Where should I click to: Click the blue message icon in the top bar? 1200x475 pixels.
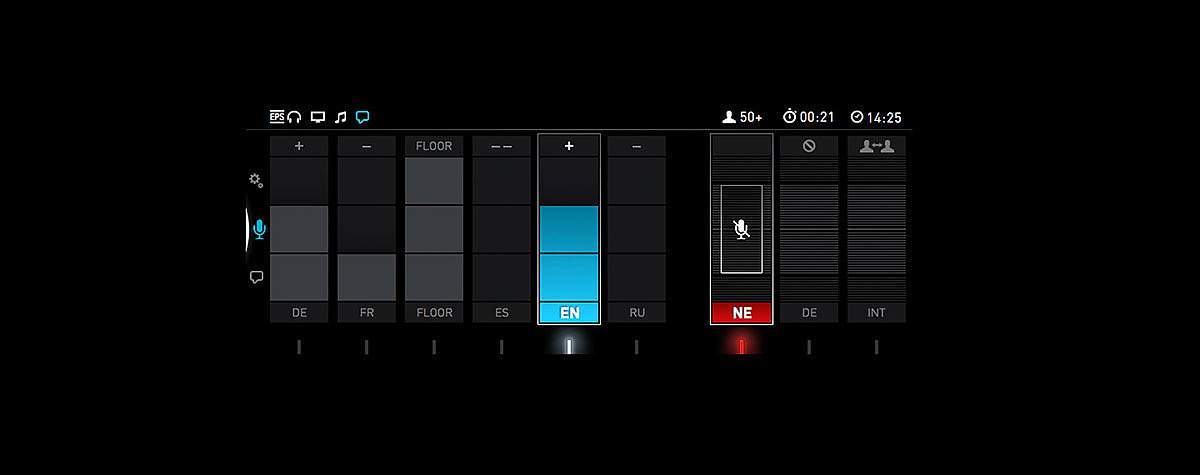pyautogui.click(x=363, y=117)
